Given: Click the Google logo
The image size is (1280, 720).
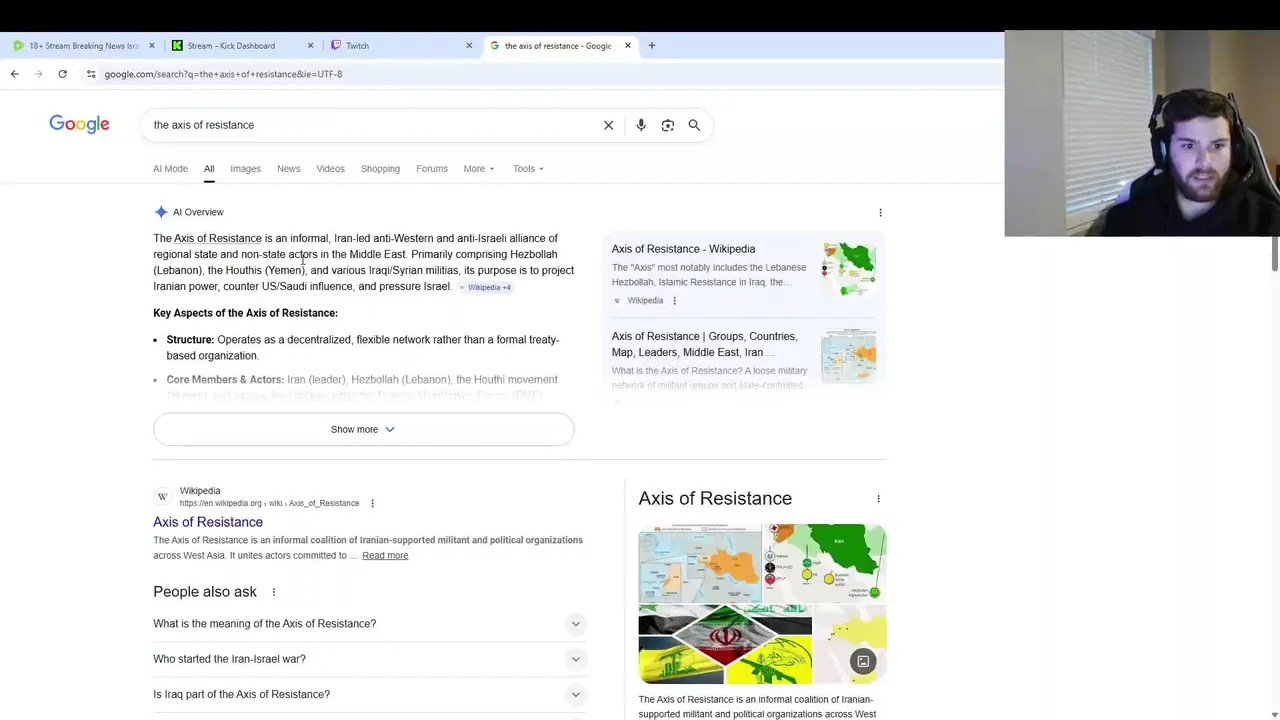Looking at the screenshot, I should tap(79, 124).
